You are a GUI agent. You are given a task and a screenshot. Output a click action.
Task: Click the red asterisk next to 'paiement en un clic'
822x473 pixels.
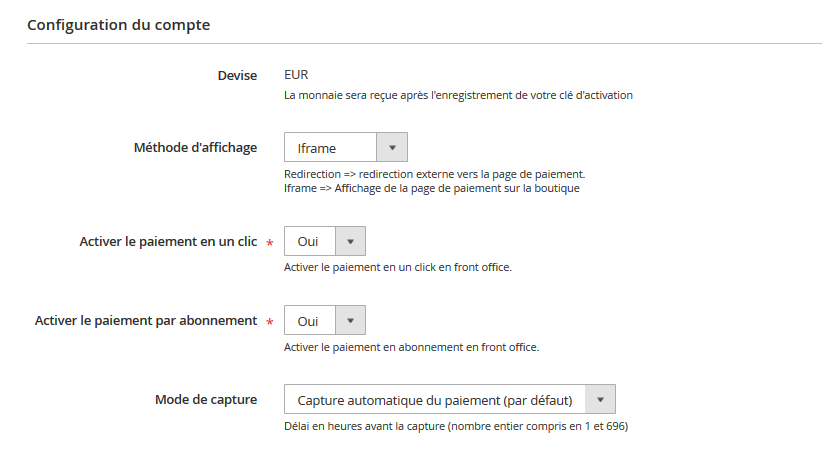click(269, 243)
